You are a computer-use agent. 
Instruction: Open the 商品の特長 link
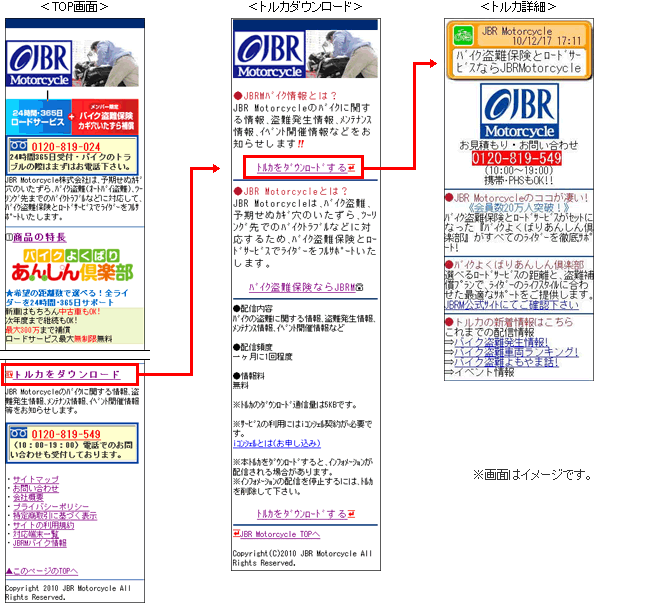click(x=39, y=237)
